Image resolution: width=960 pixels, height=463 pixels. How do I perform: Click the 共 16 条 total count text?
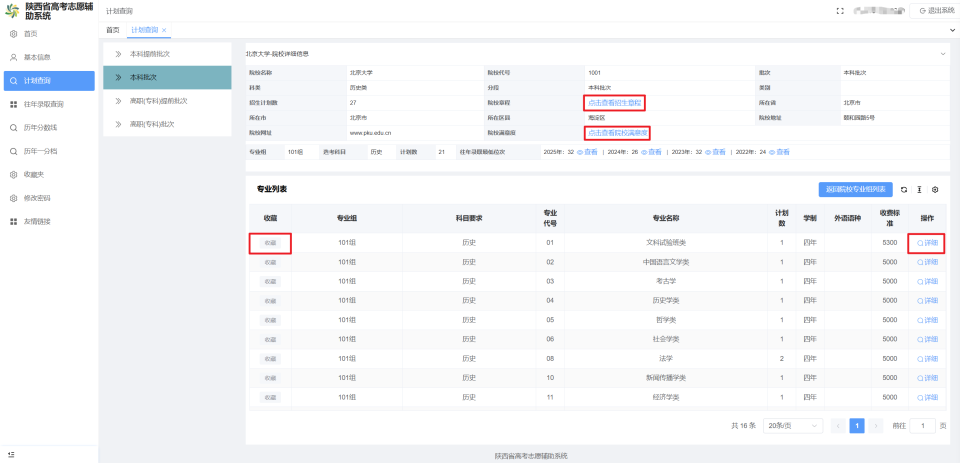tap(744, 426)
